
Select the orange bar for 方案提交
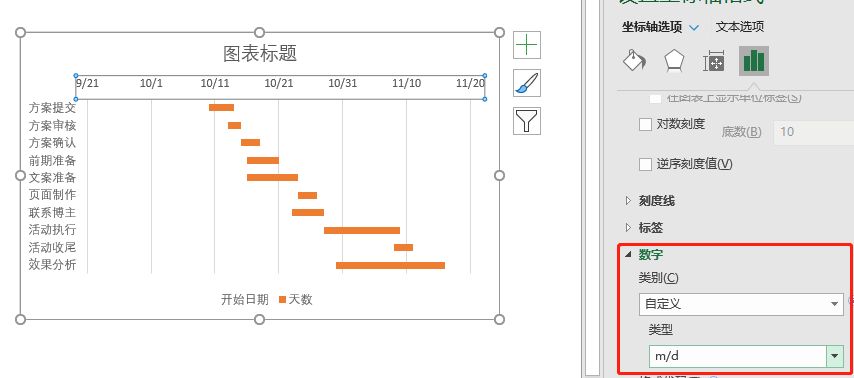click(x=222, y=107)
